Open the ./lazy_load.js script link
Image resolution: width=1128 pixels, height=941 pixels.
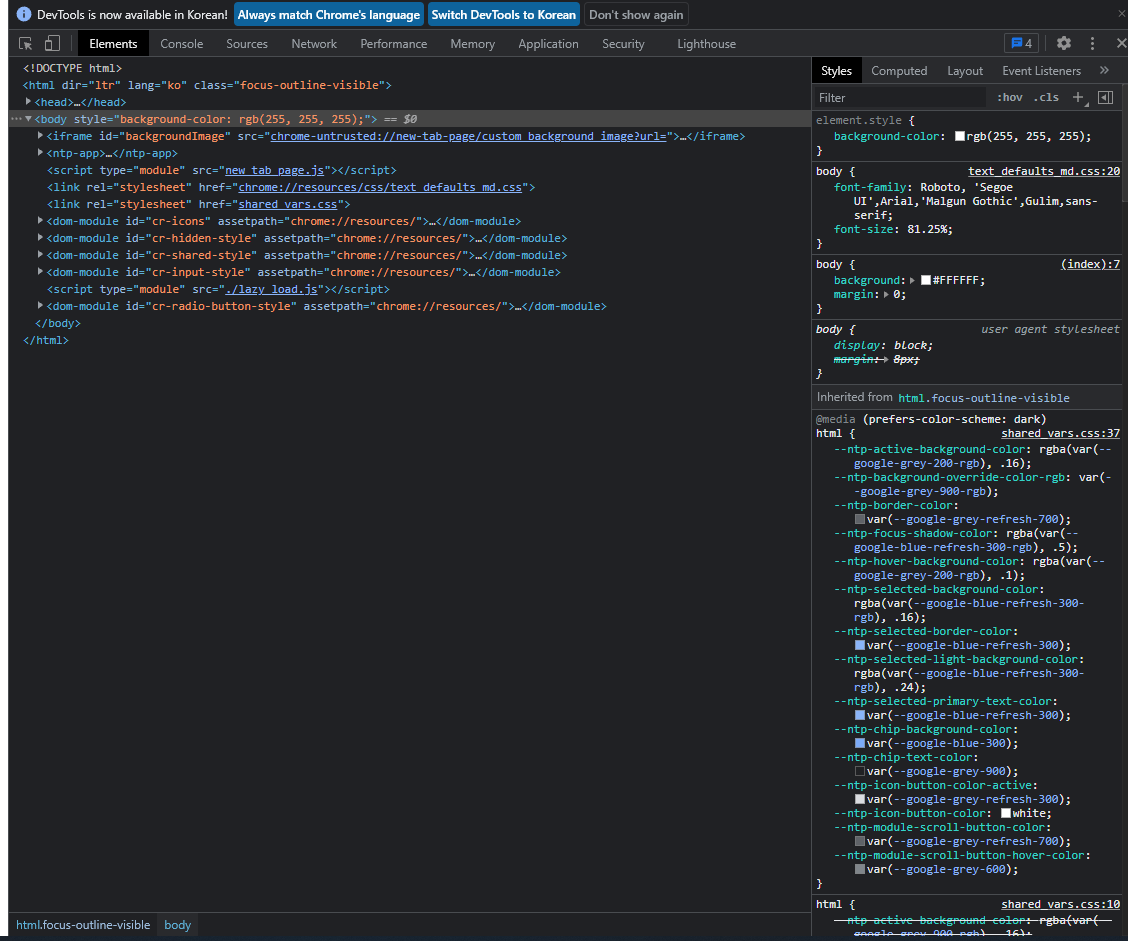pyautogui.click(x=271, y=289)
